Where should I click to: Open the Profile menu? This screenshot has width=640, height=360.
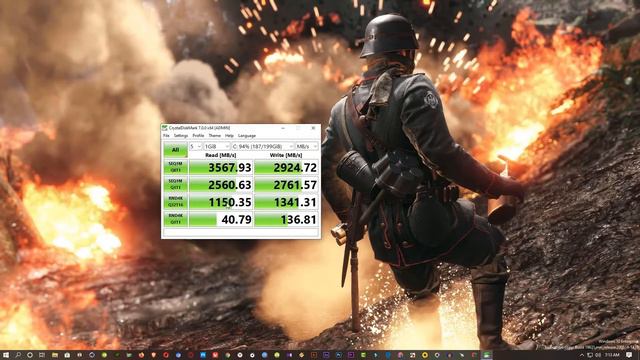tap(198, 136)
